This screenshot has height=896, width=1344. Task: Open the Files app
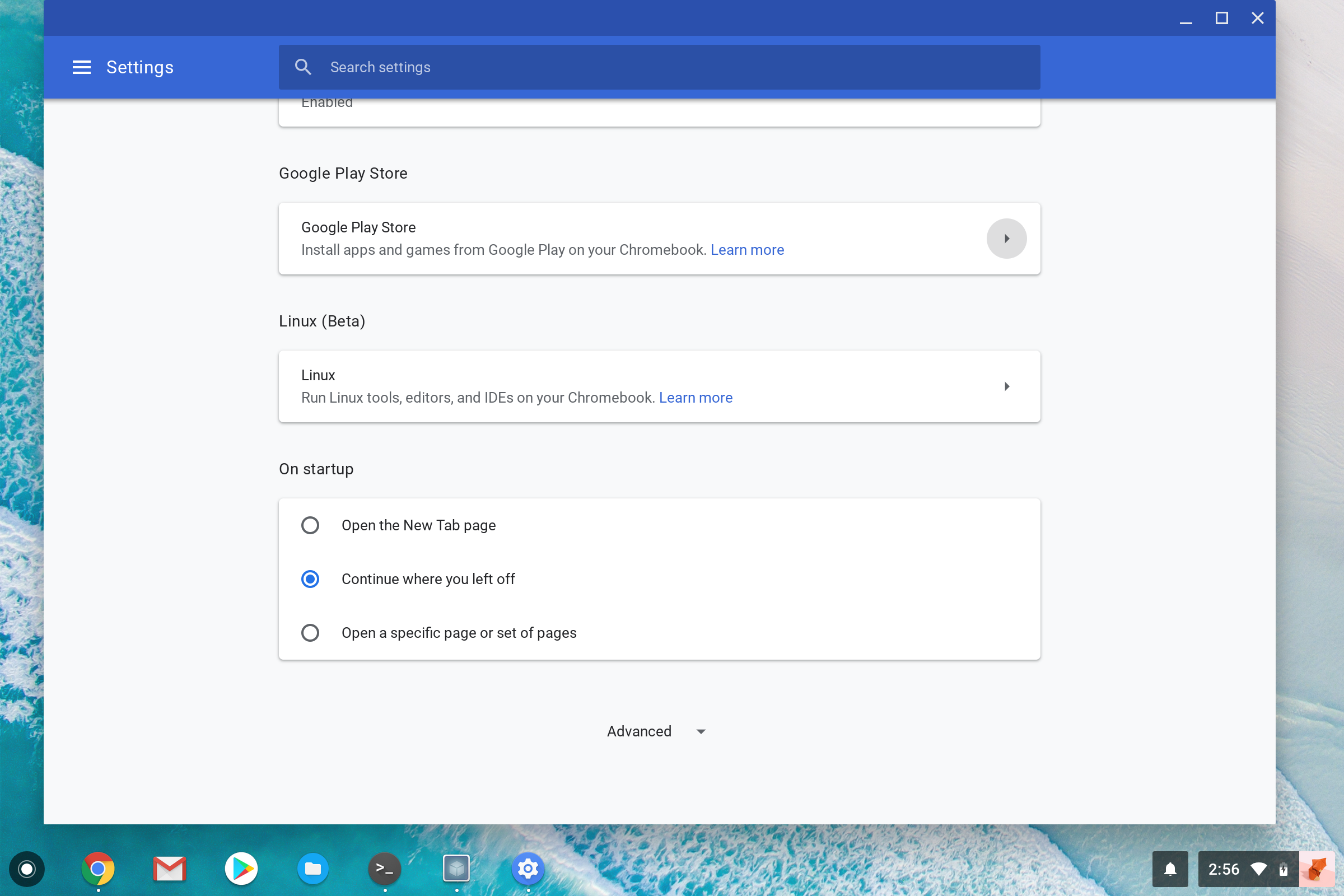(x=312, y=869)
